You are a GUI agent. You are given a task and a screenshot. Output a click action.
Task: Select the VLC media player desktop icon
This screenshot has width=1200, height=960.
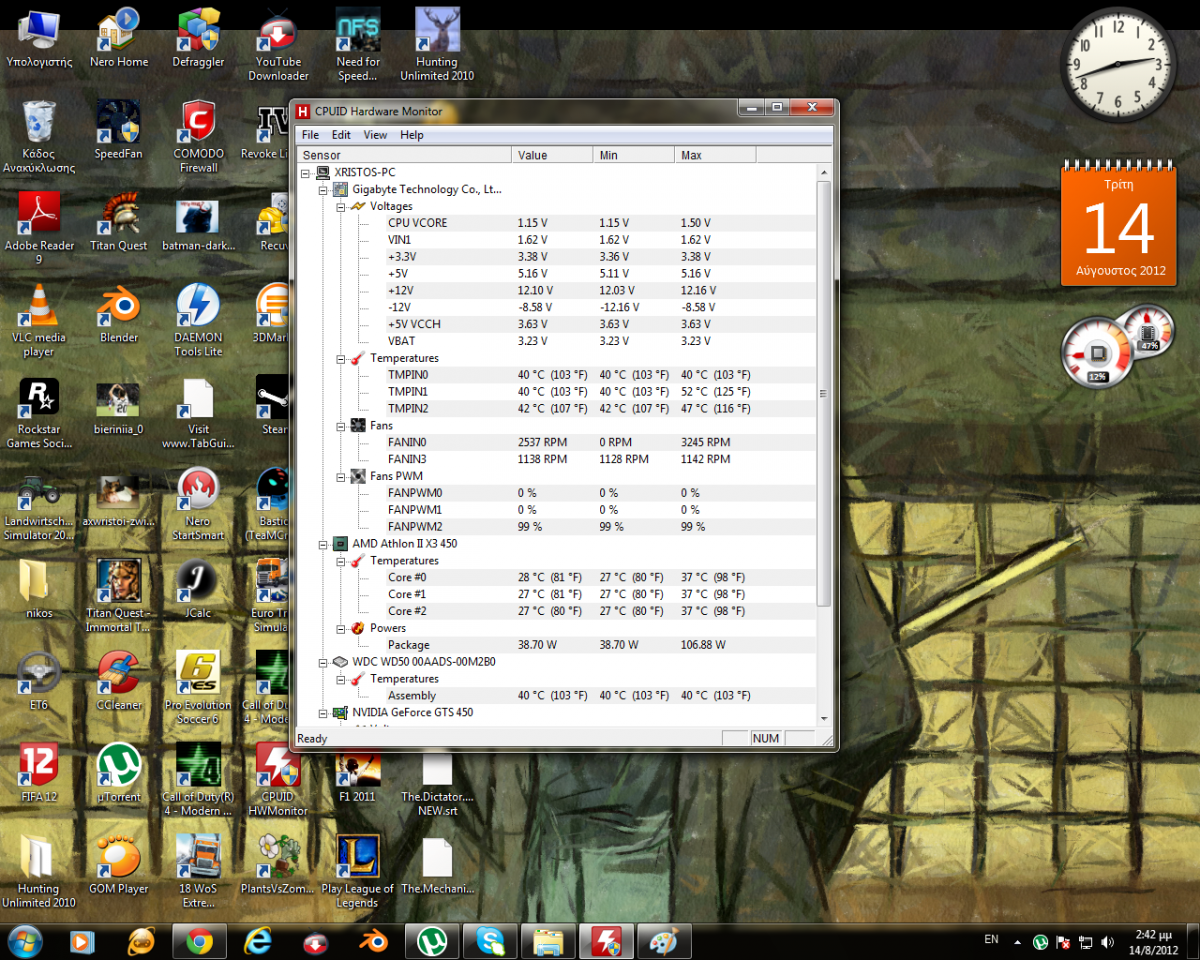[x=39, y=321]
